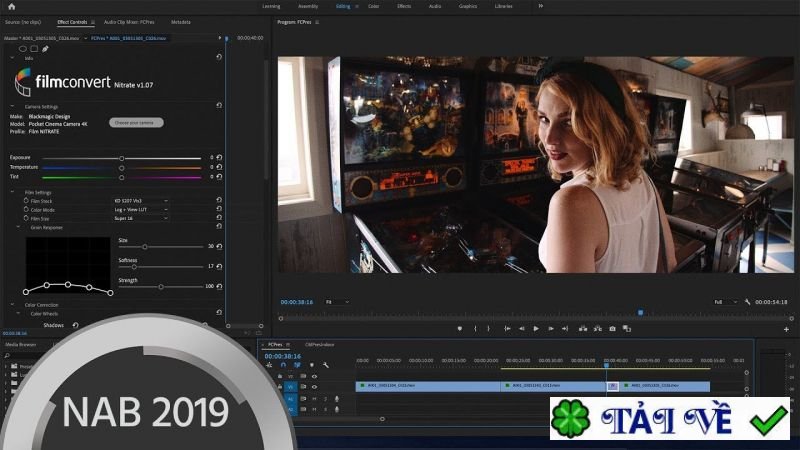Viewport: 800px width, 450px height.
Task: Click the grain Size slider handle
Action: 145,246
